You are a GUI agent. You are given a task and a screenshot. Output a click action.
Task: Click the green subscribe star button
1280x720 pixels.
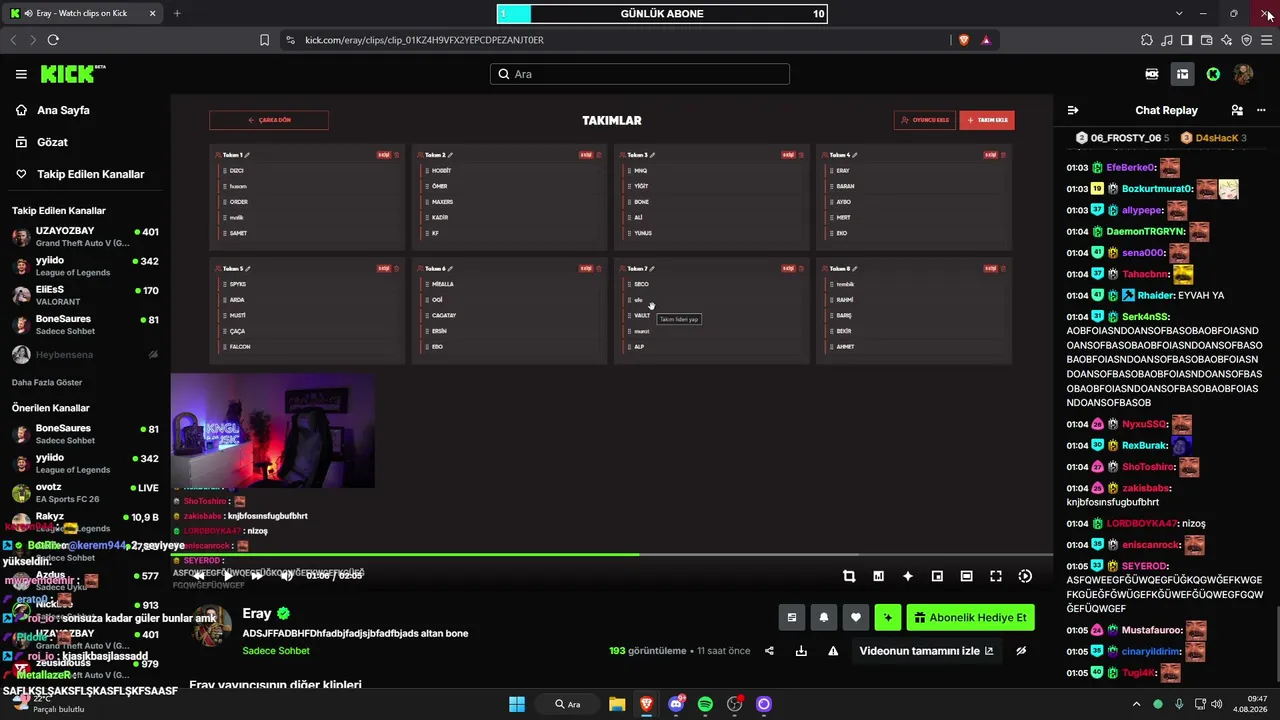[x=888, y=618]
